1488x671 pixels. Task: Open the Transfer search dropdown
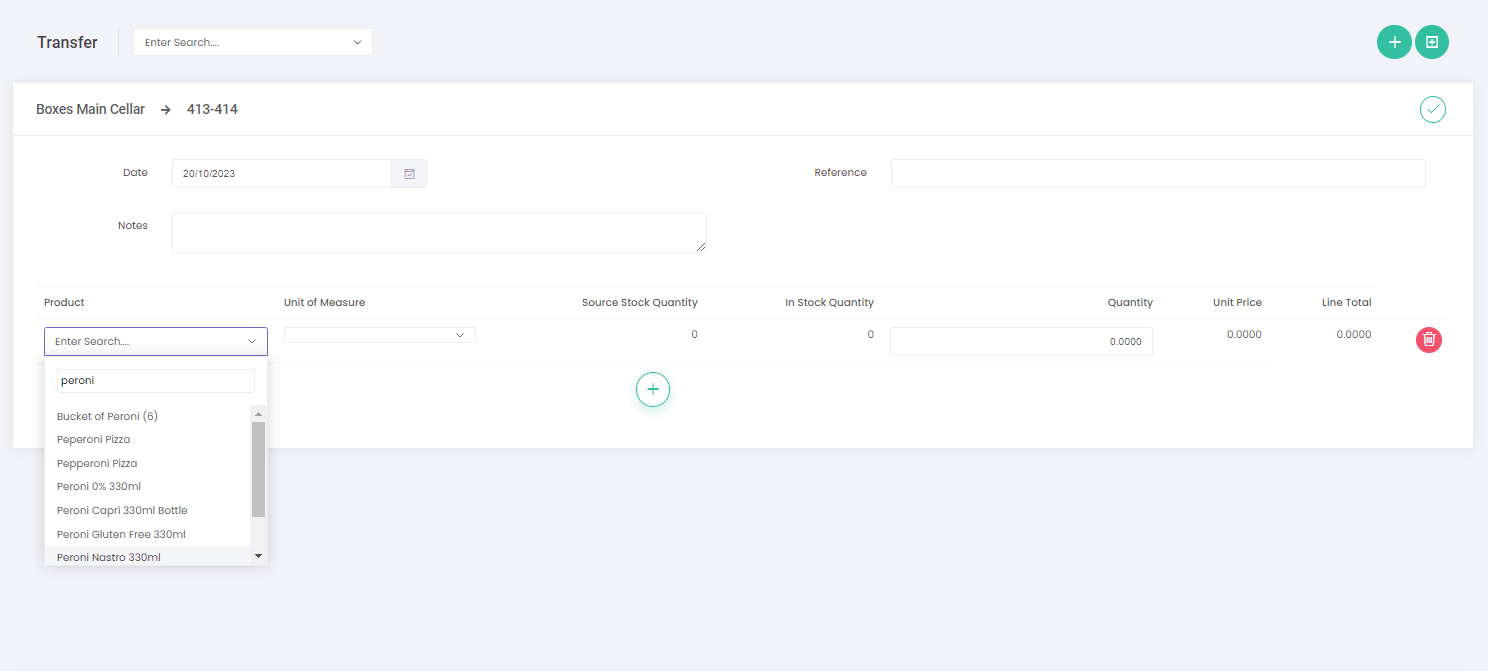pos(252,42)
